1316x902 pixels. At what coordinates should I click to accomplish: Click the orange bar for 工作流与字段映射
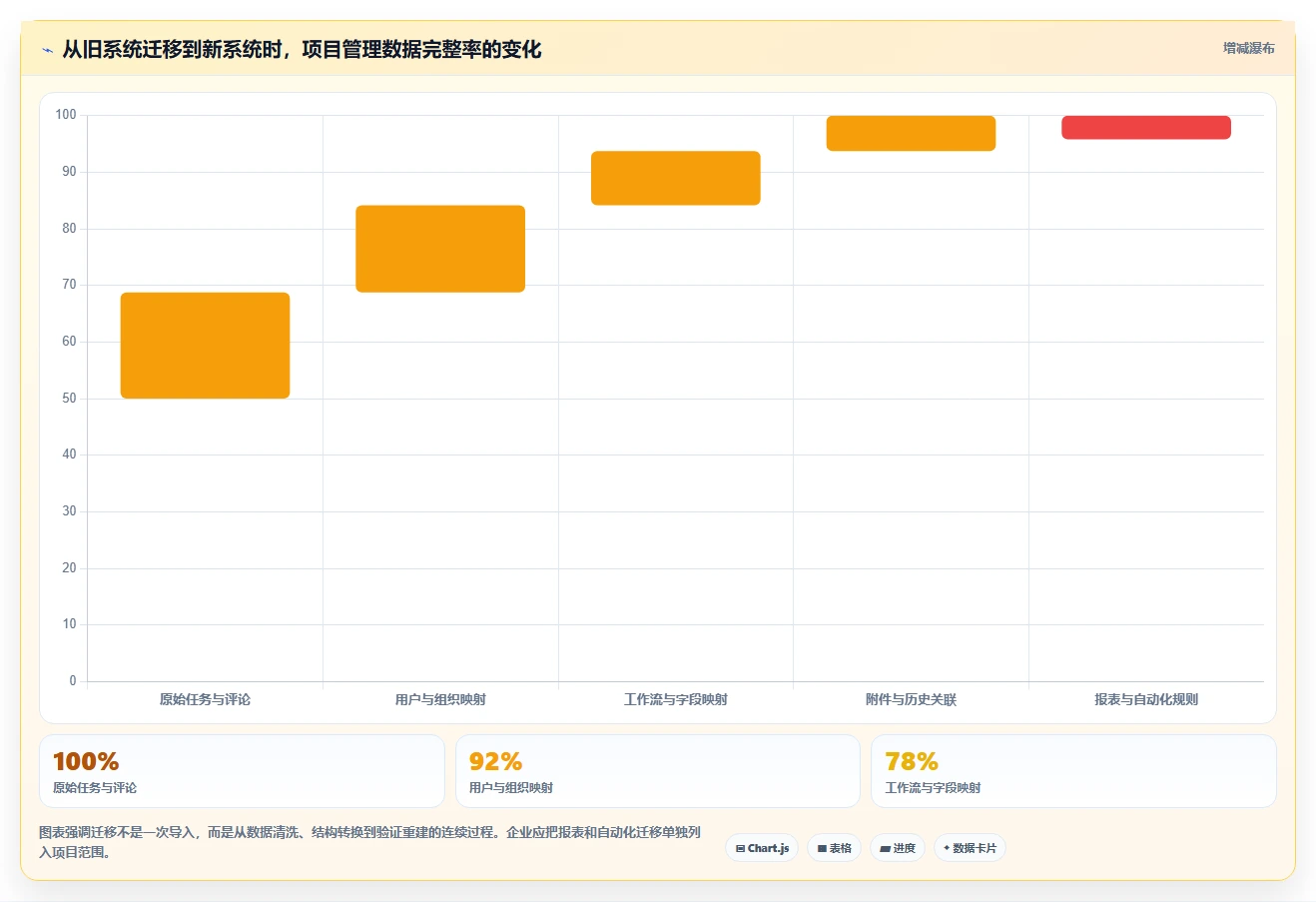676,178
